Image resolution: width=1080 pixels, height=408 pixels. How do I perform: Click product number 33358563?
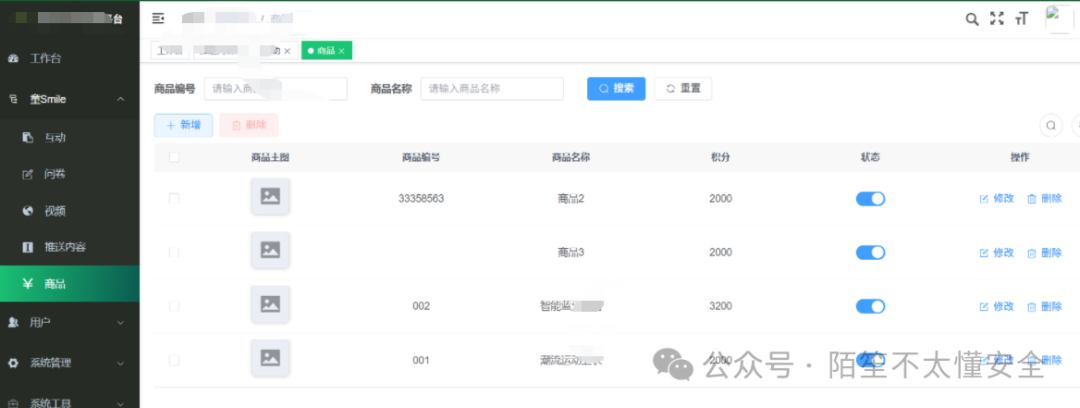click(x=421, y=198)
